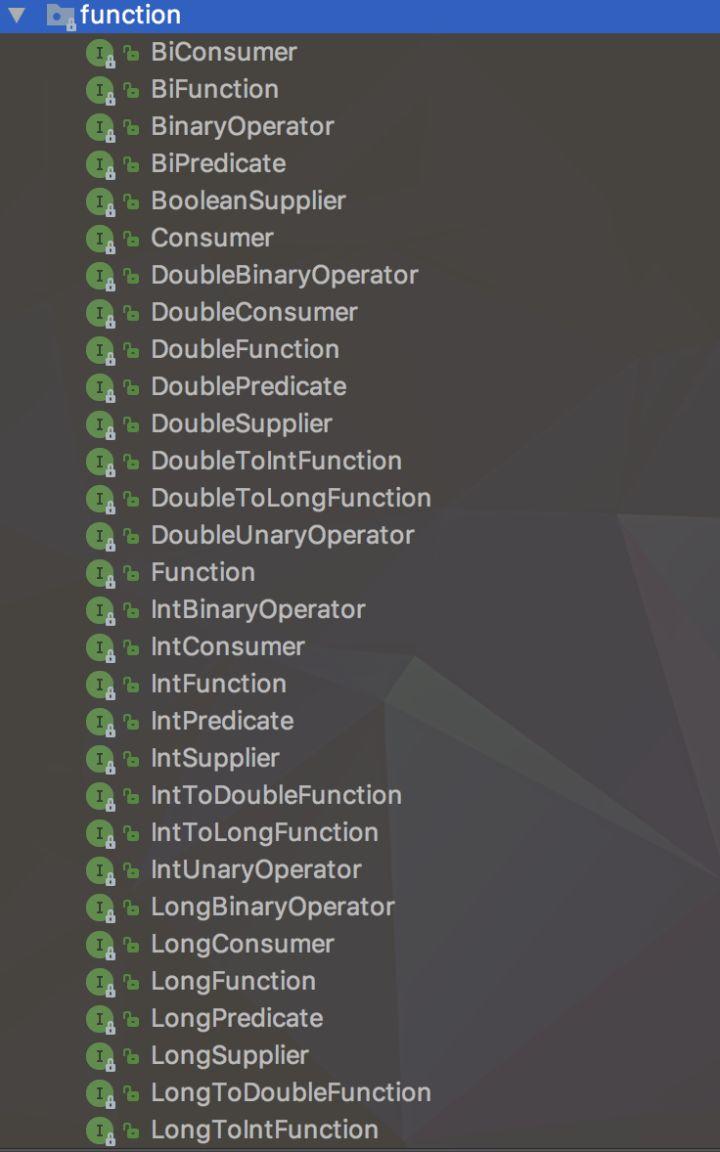Image resolution: width=720 pixels, height=1152 pixels.
Task: Click the interface icon beside Function
Action: coord(100,572)
